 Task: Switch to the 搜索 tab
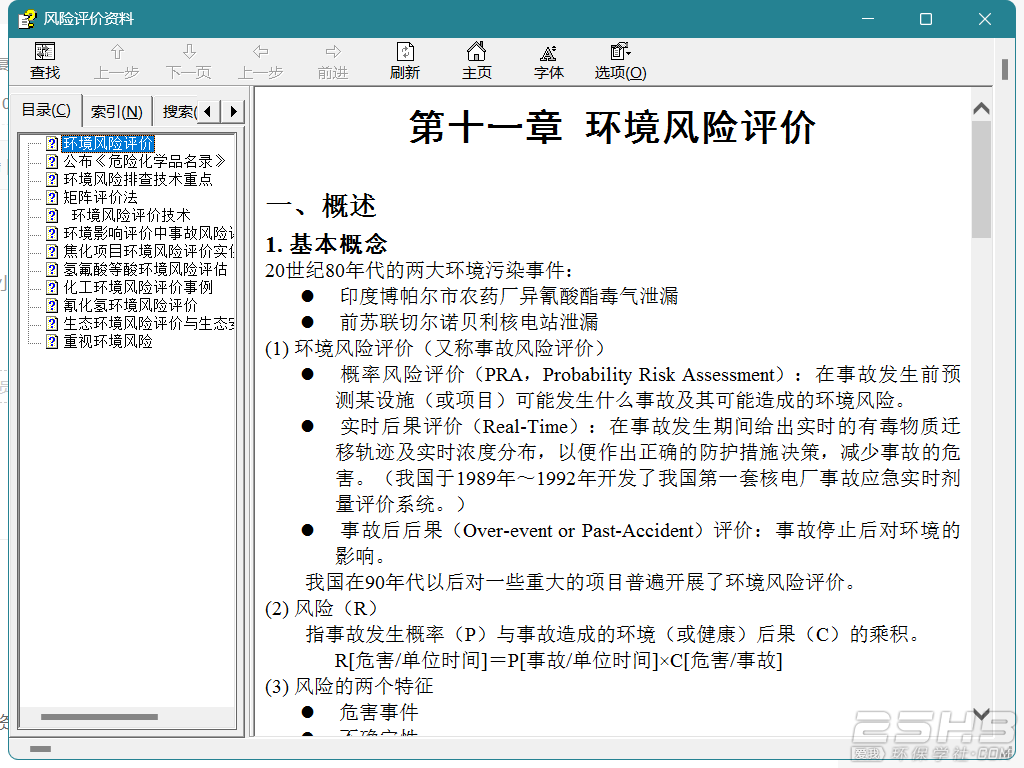(178, 112)
